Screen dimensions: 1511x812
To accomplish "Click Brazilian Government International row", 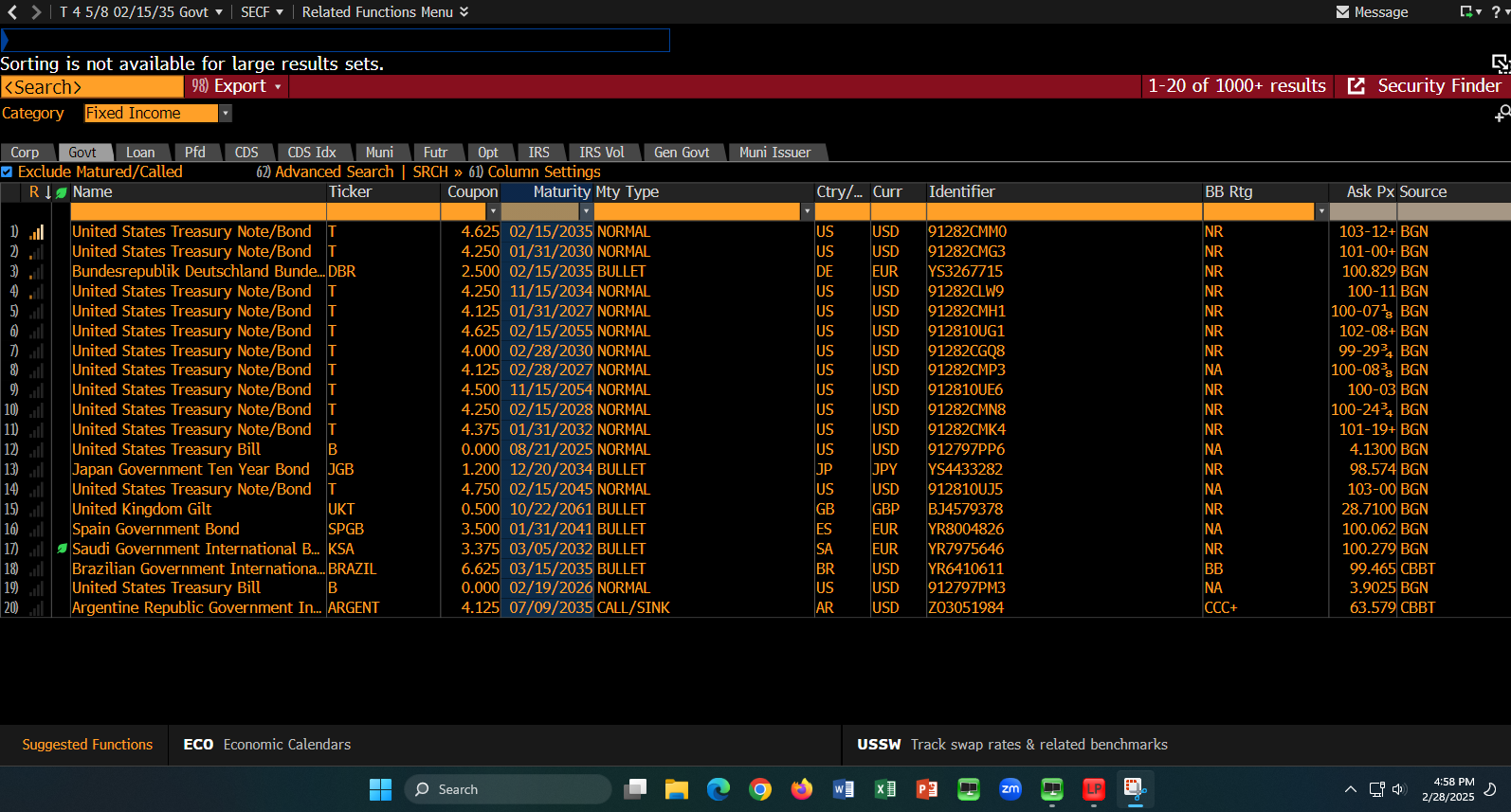I will coord(198,568).
